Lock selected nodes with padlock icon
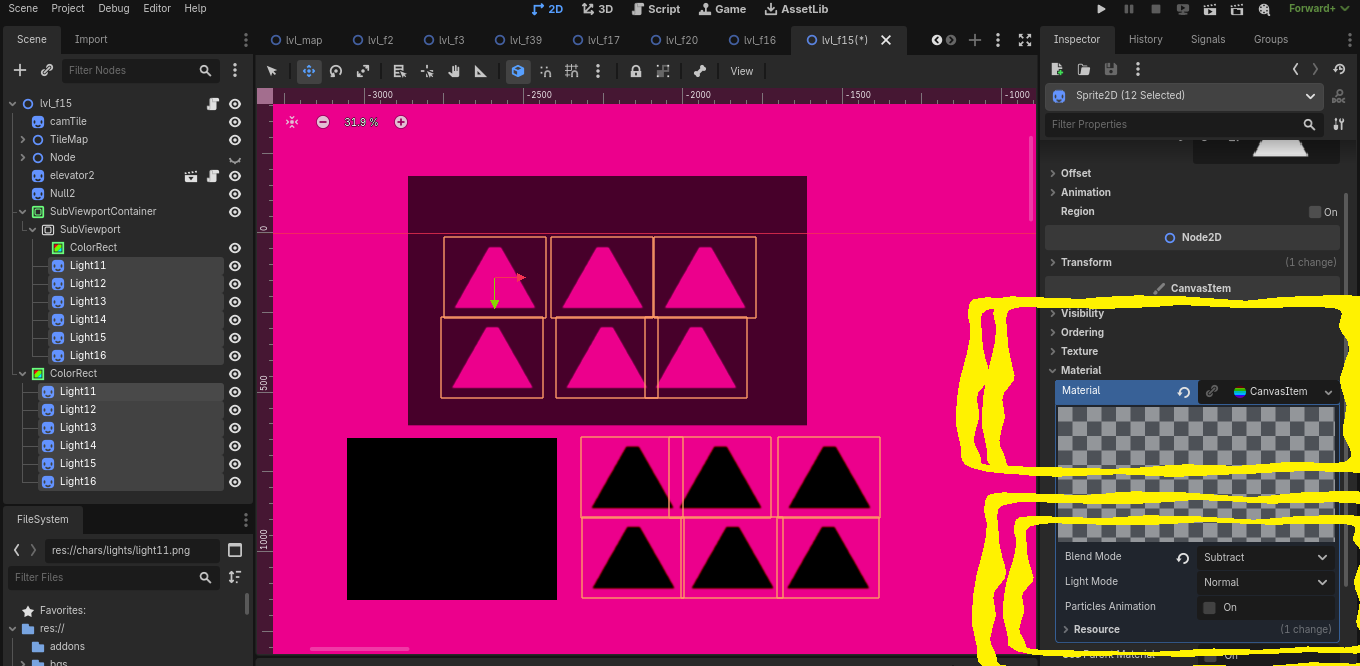This screenshot has height=666, width=1360. pyautogui.click(x=636, y=71)
